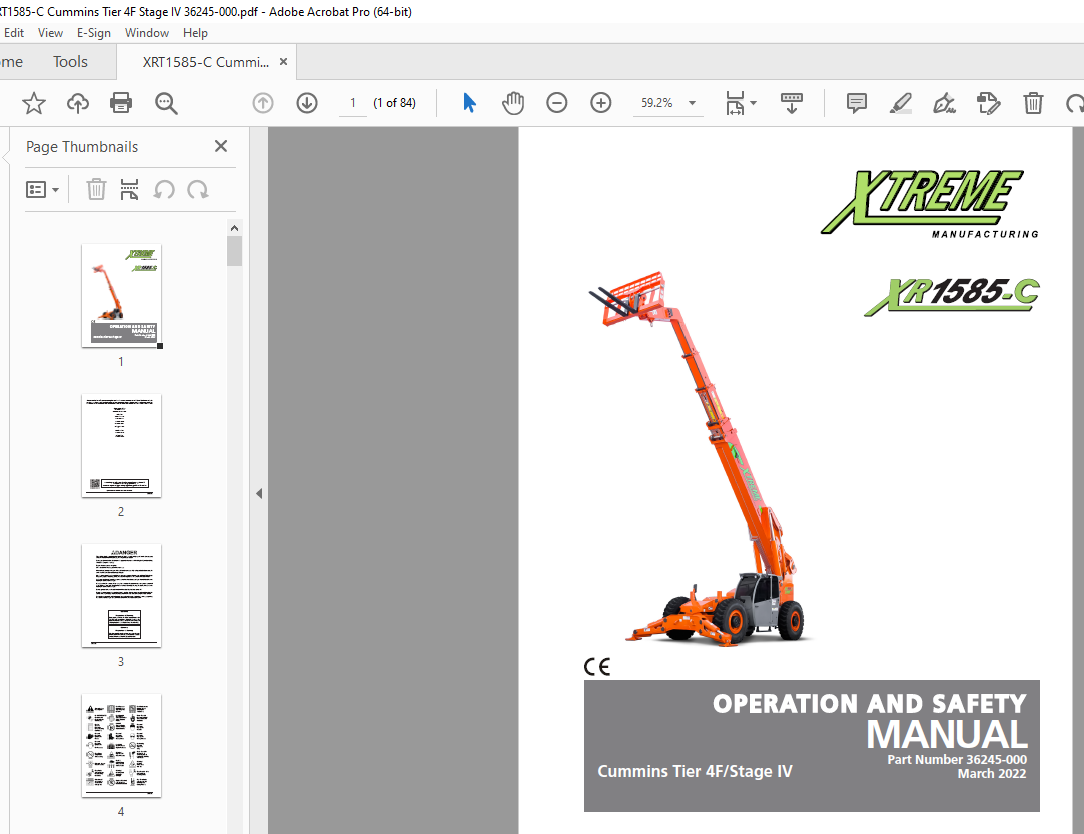1084x834 pixels.
Task: Click the thumbnails panel scrollbar thumb
Action: click(x=234, y=251)
